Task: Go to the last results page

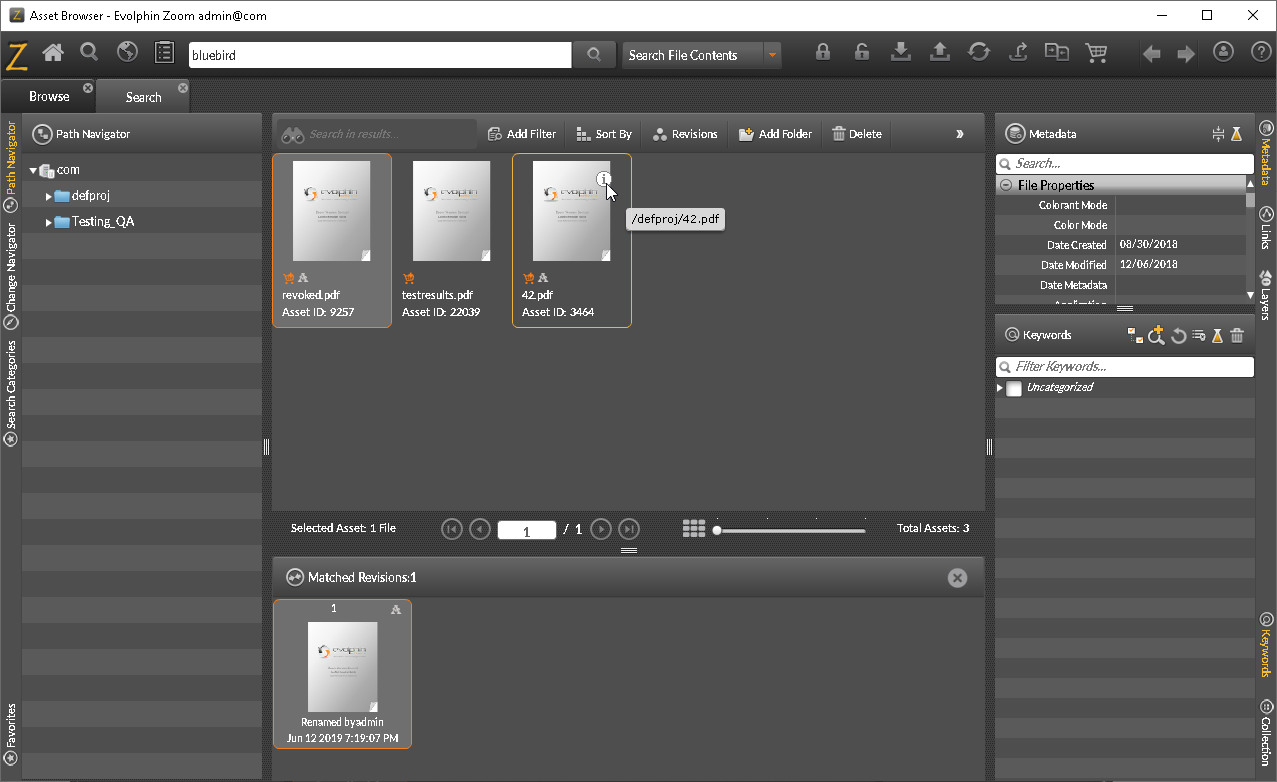Action: click(x=629, y=529)
